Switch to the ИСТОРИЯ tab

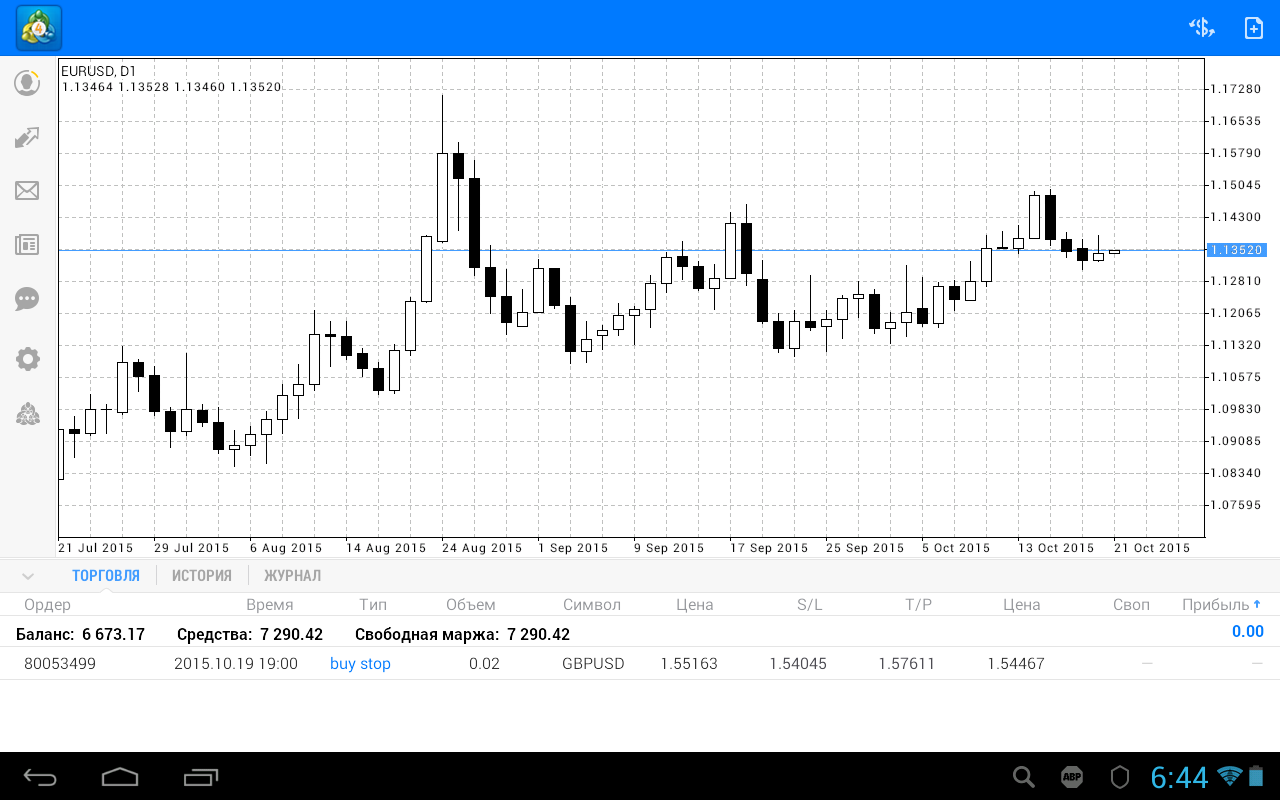(202, 576)
